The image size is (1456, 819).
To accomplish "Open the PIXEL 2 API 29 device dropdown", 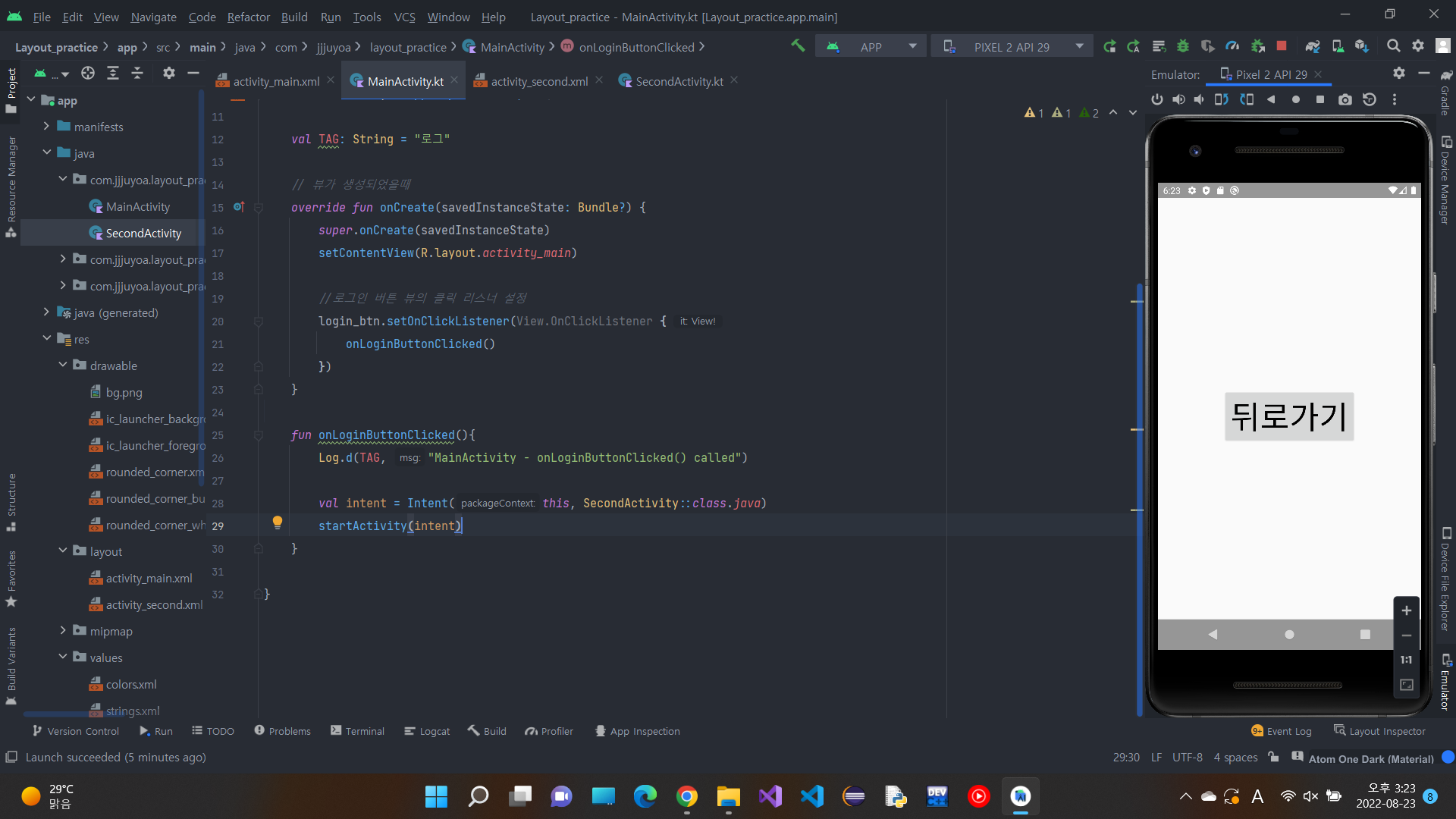I will [1012, 47].
